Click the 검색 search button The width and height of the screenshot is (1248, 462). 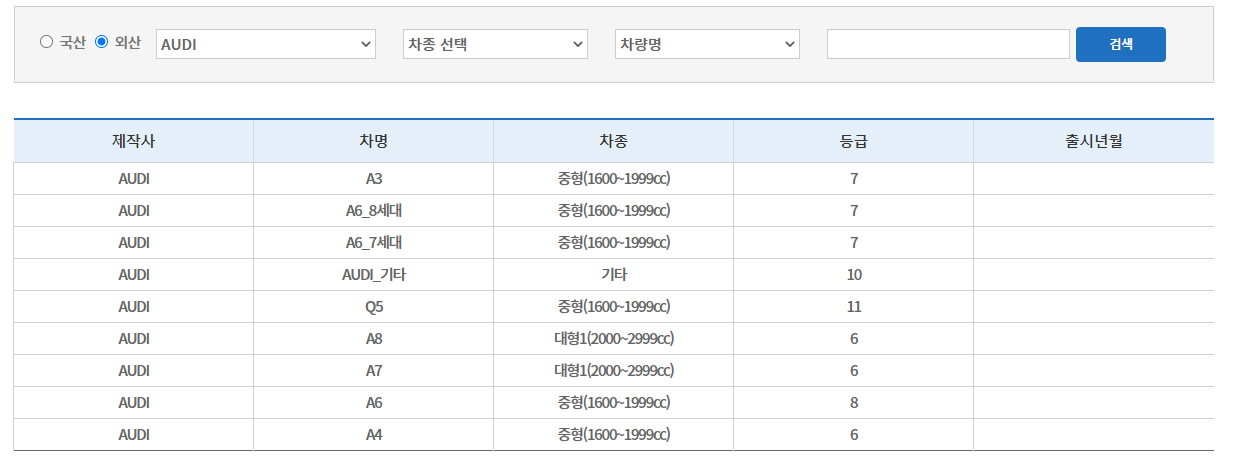(x=1121, y=44)
